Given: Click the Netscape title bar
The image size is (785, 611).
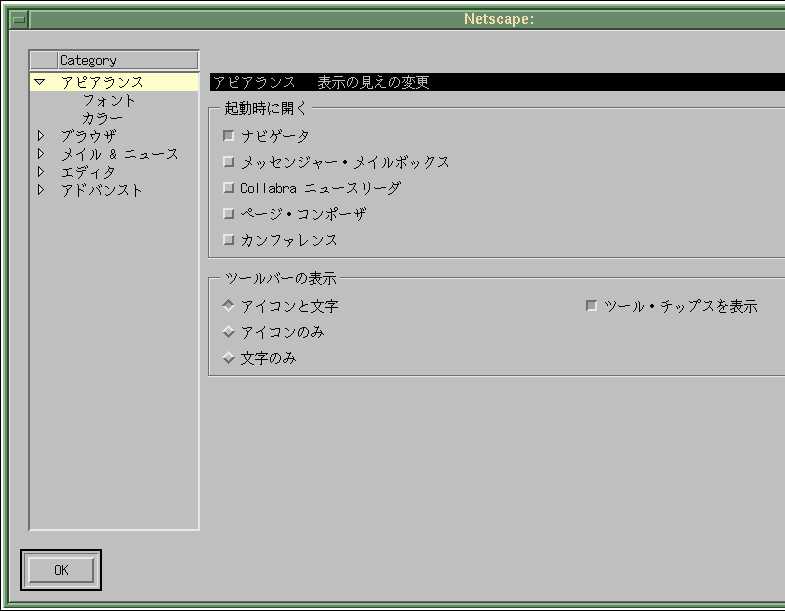Looking at the screenshot, I should [408, 20].
